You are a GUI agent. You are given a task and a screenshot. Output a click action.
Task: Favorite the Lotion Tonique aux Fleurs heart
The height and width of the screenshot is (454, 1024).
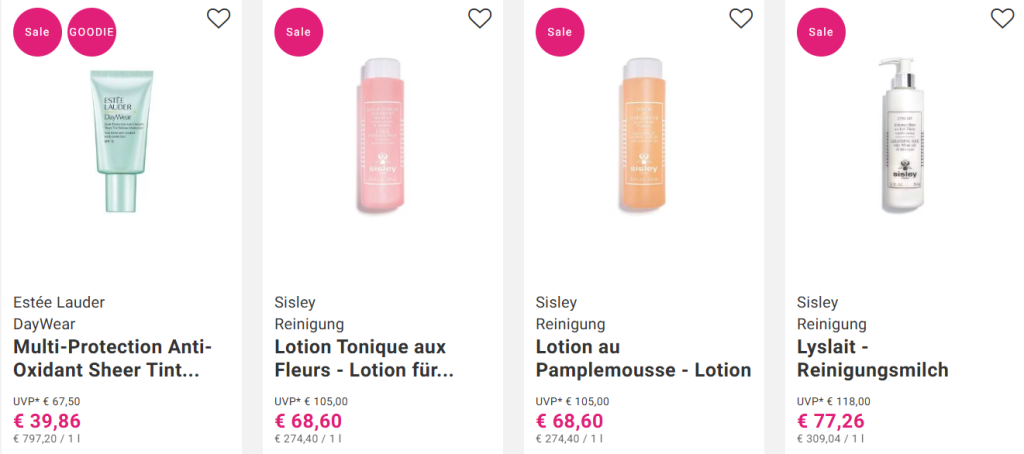coord(480,18)
